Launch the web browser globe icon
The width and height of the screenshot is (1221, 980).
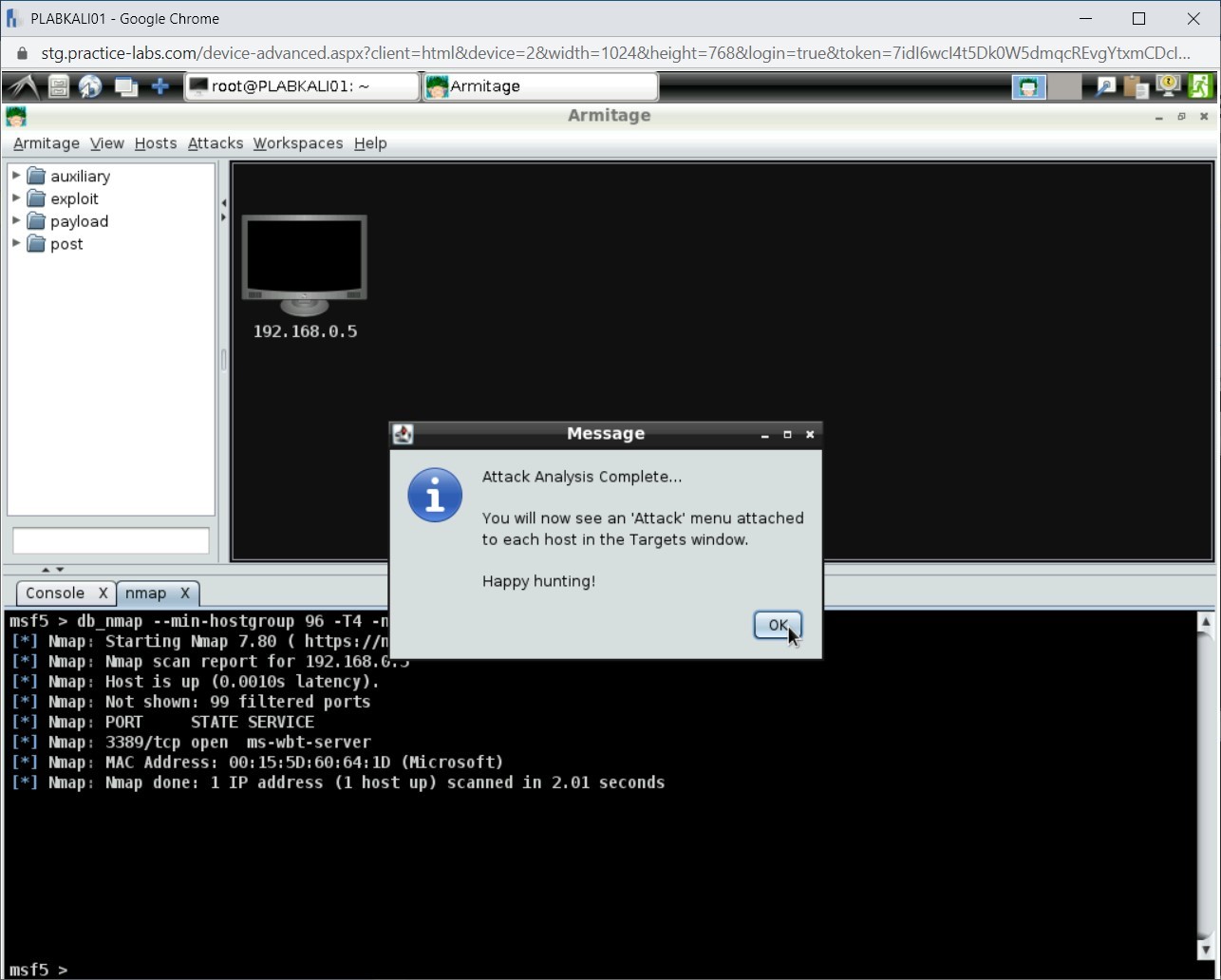(x=91, y=86)
